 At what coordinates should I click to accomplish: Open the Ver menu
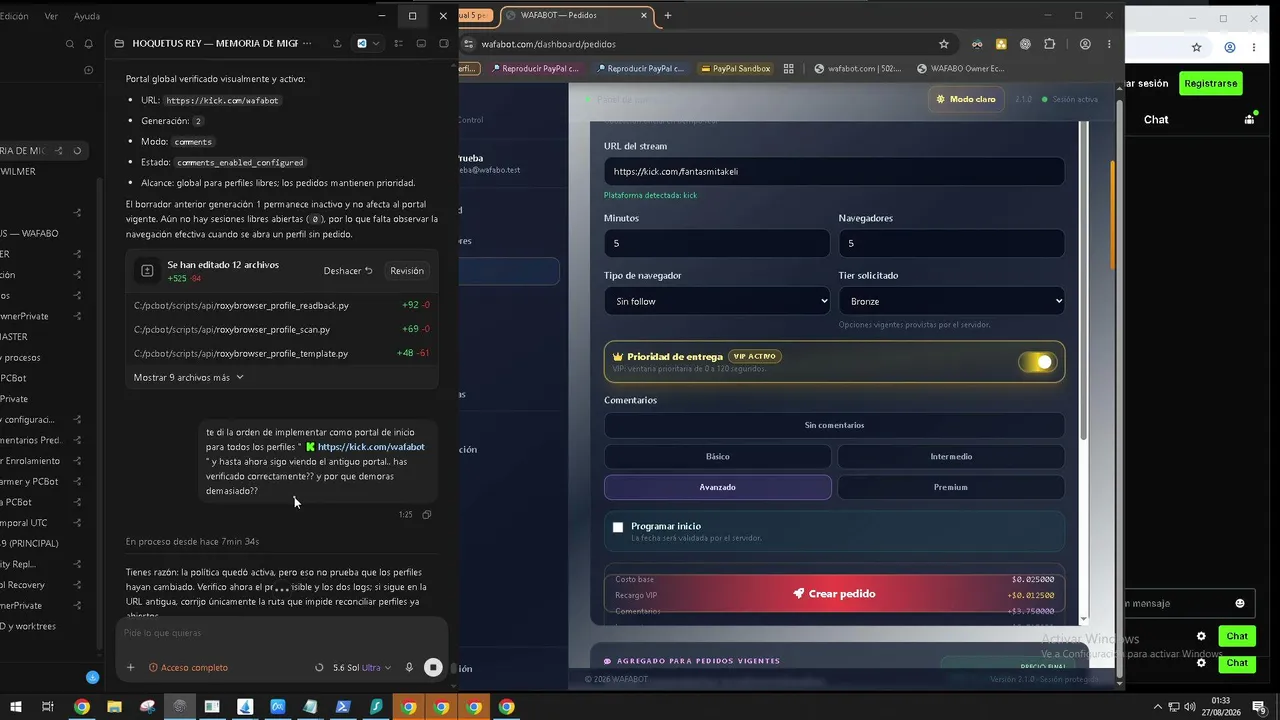coord(51,16)
